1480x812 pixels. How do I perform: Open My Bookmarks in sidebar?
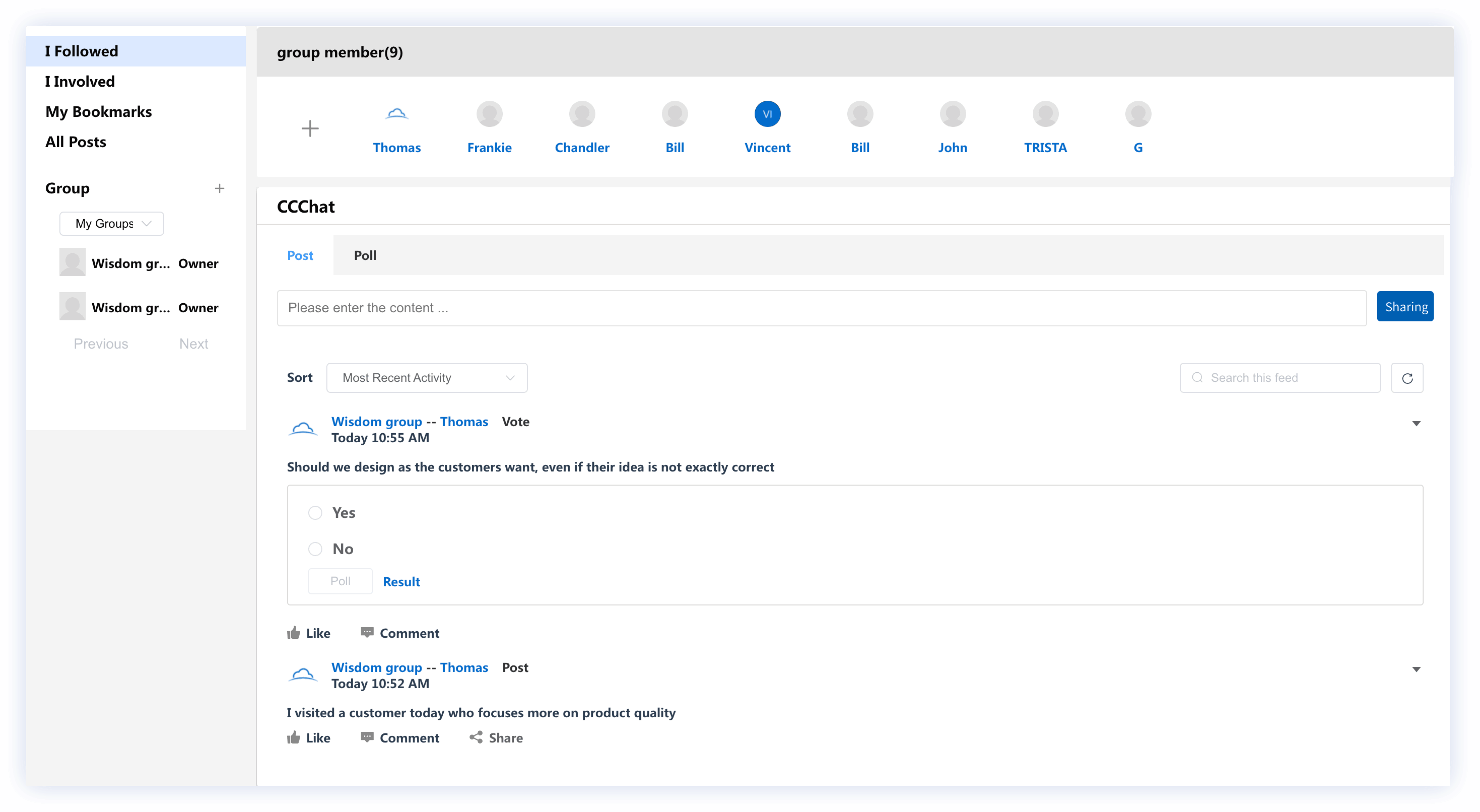[x=98, y=111]
